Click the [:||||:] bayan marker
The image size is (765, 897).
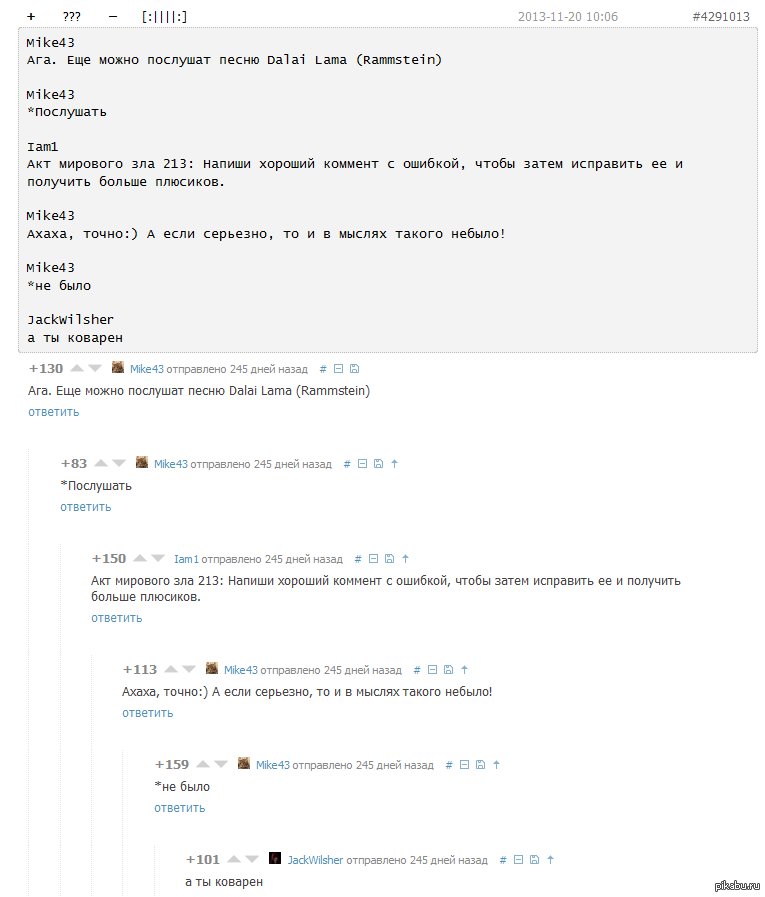click(x=164, y=17)
